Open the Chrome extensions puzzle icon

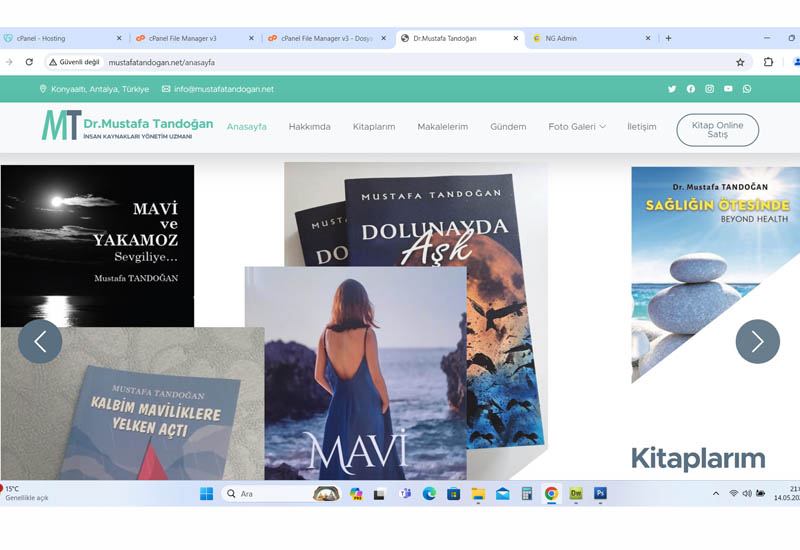pos(768,62)
